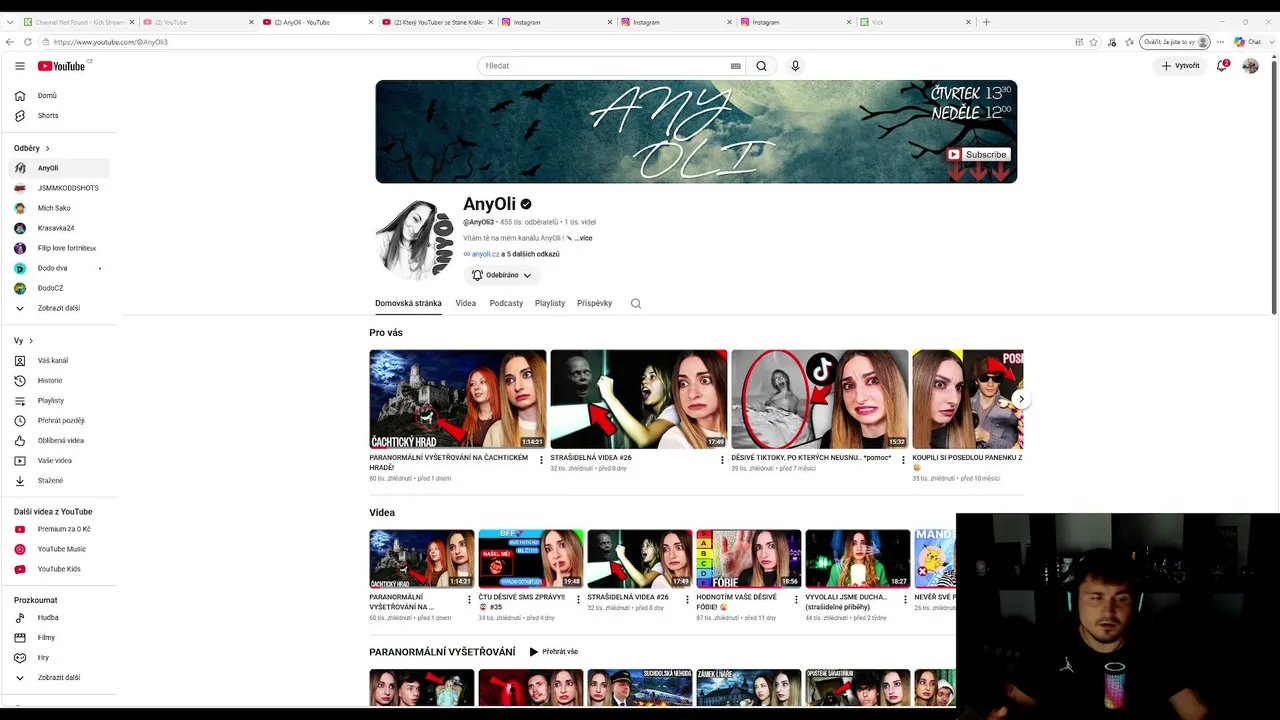Open Přehrát později list
The width and height of the screenshot is (1280, 720).
click(x=62, y=421)
